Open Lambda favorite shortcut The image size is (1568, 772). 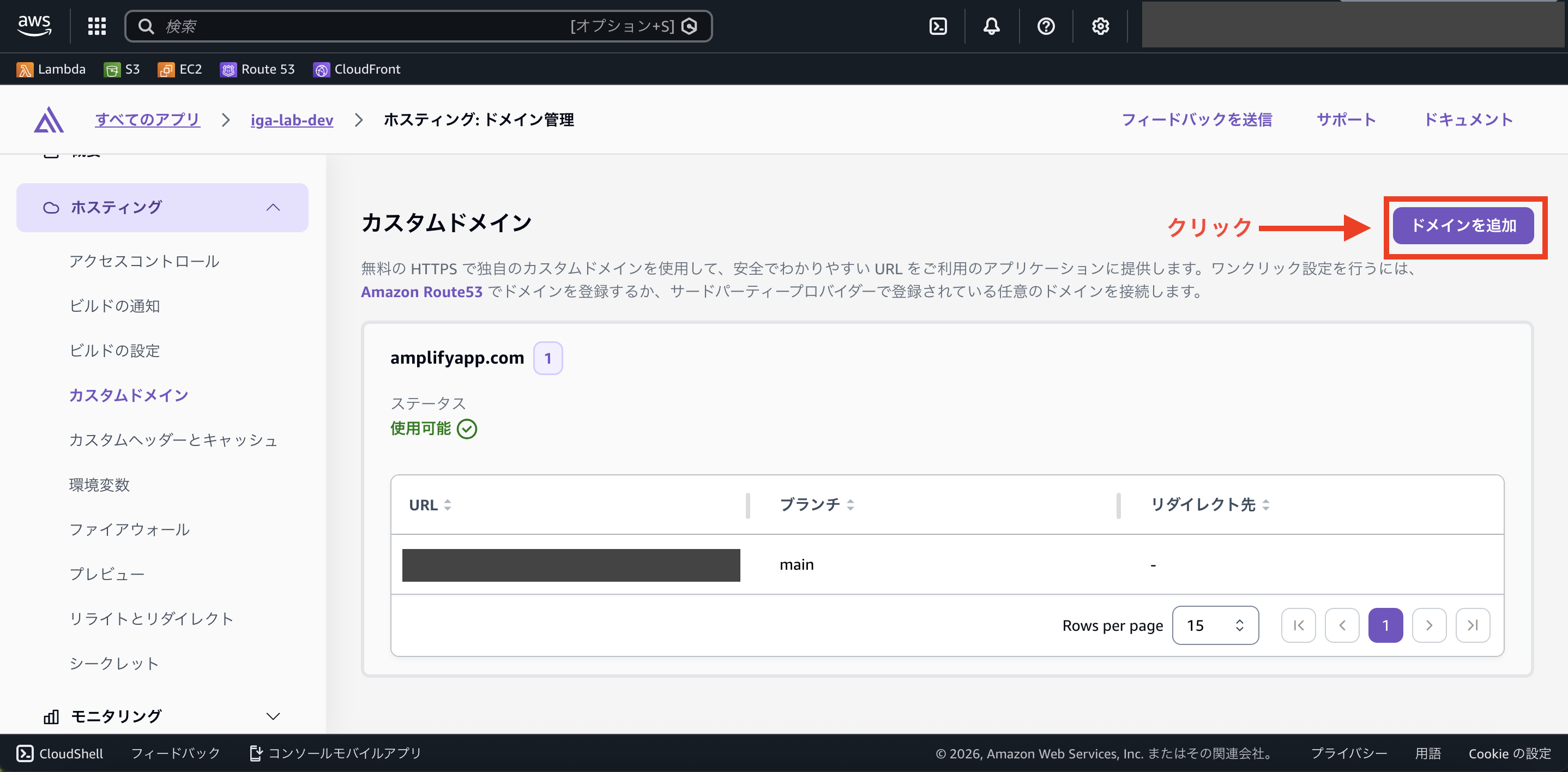click(x=51, y=69)
